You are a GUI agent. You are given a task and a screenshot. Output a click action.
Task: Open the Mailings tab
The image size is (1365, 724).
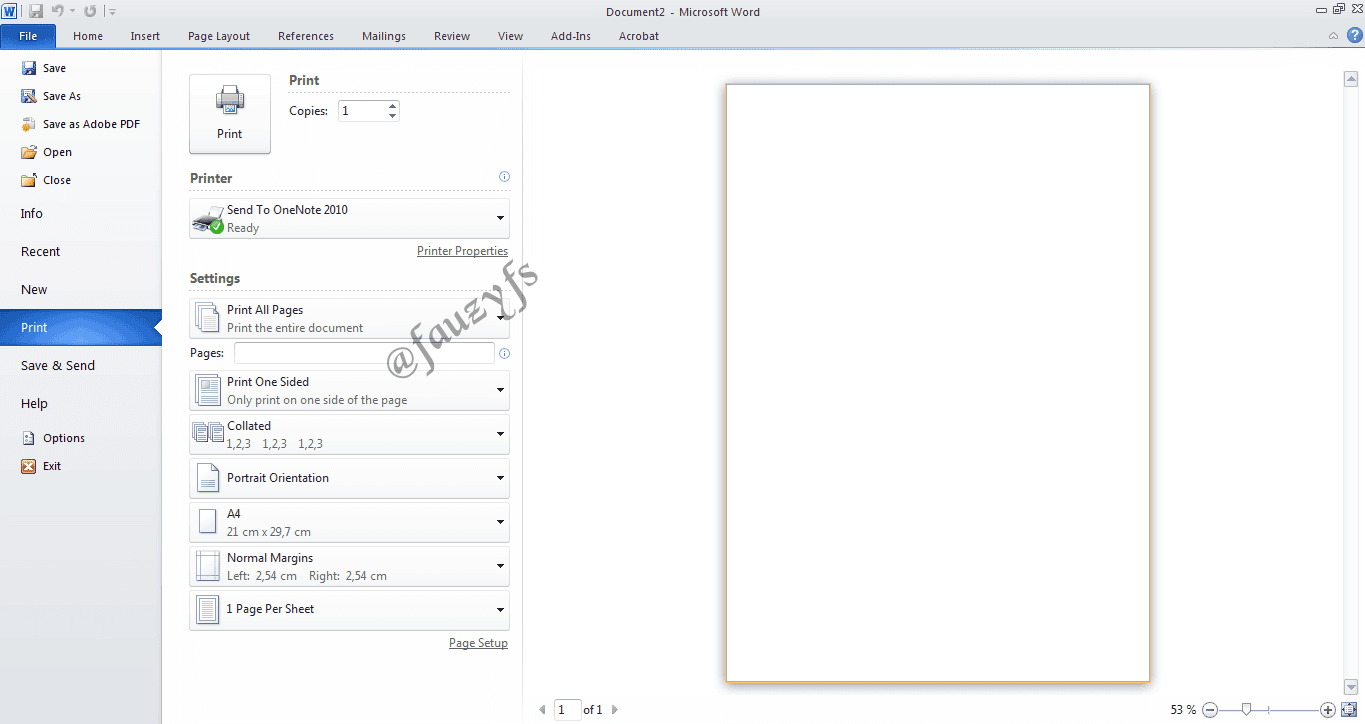(x=383, y=35)
